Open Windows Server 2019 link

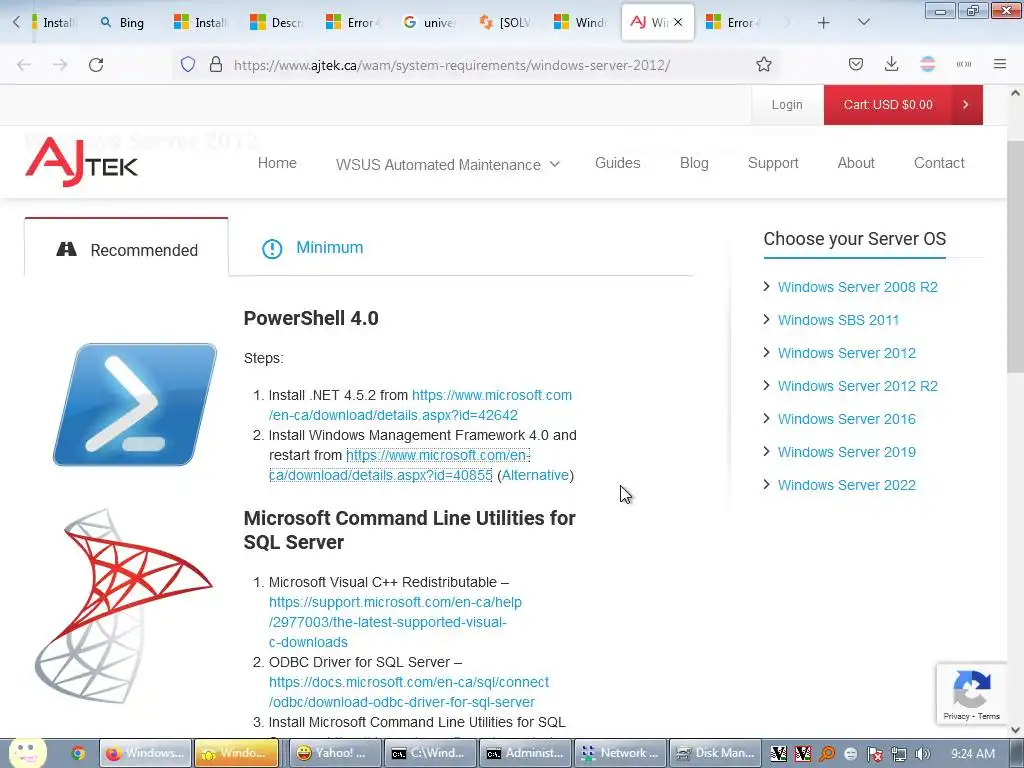coord(846,452)
